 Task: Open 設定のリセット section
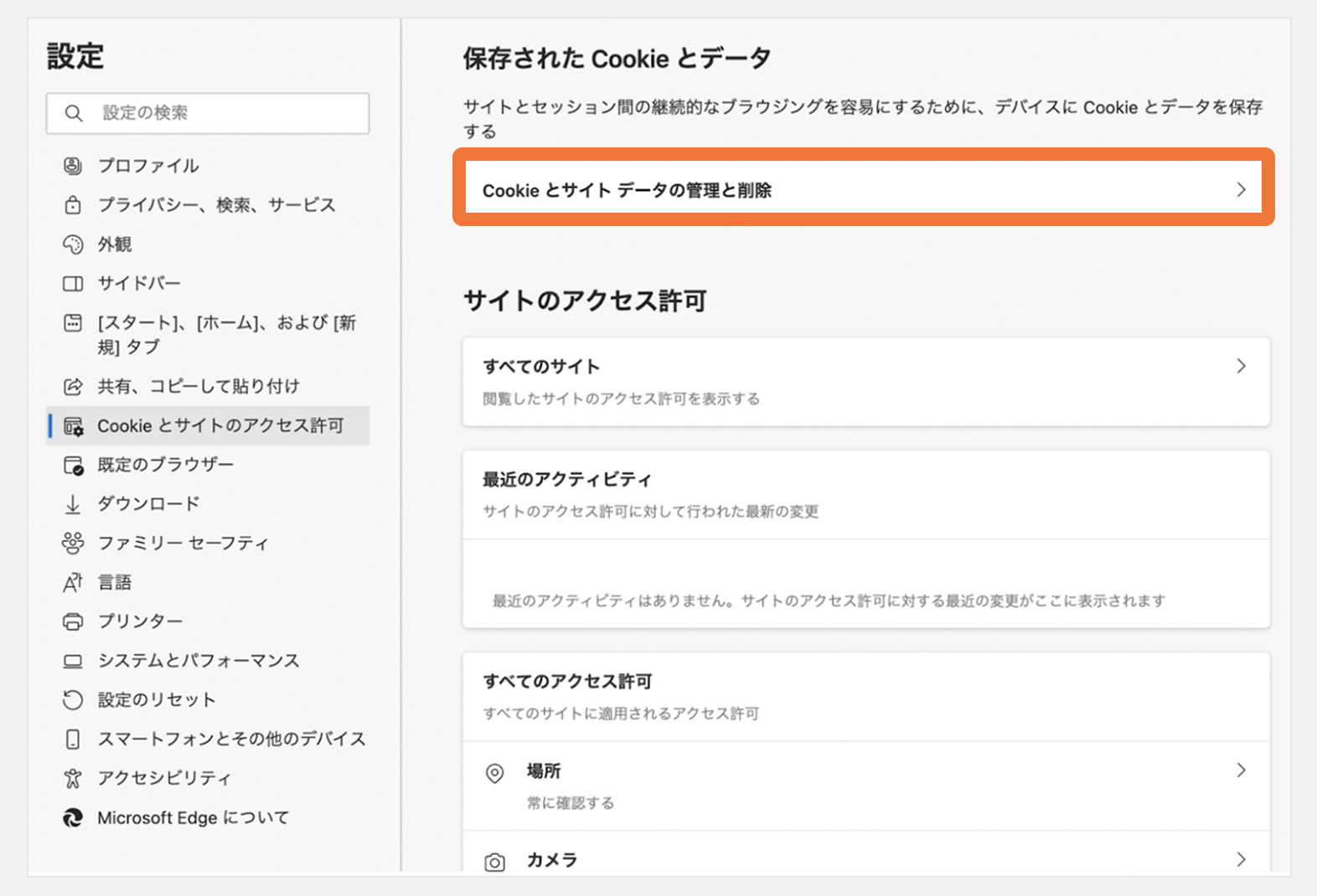click(208, 700)
